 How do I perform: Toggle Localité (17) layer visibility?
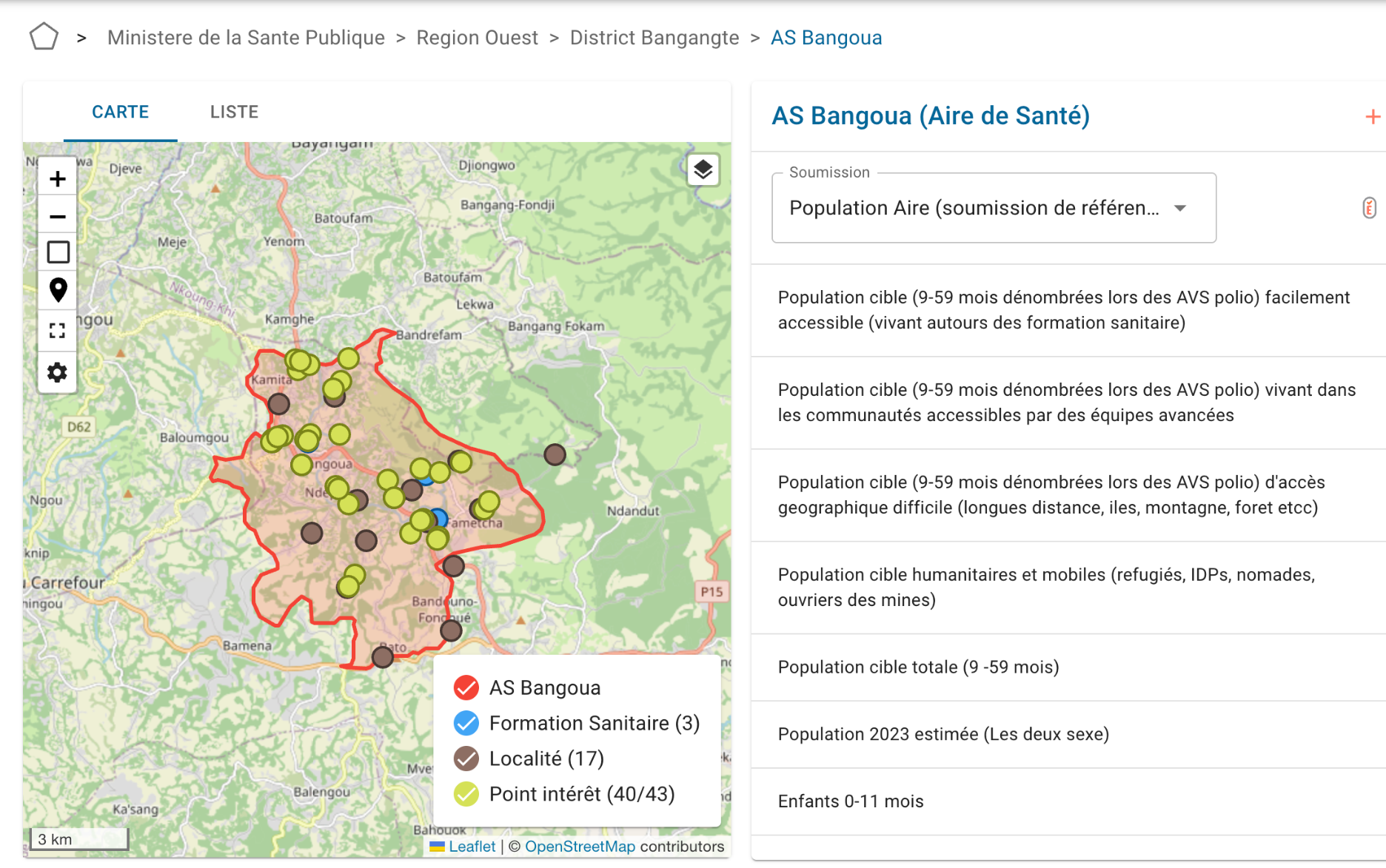[466, 758]
